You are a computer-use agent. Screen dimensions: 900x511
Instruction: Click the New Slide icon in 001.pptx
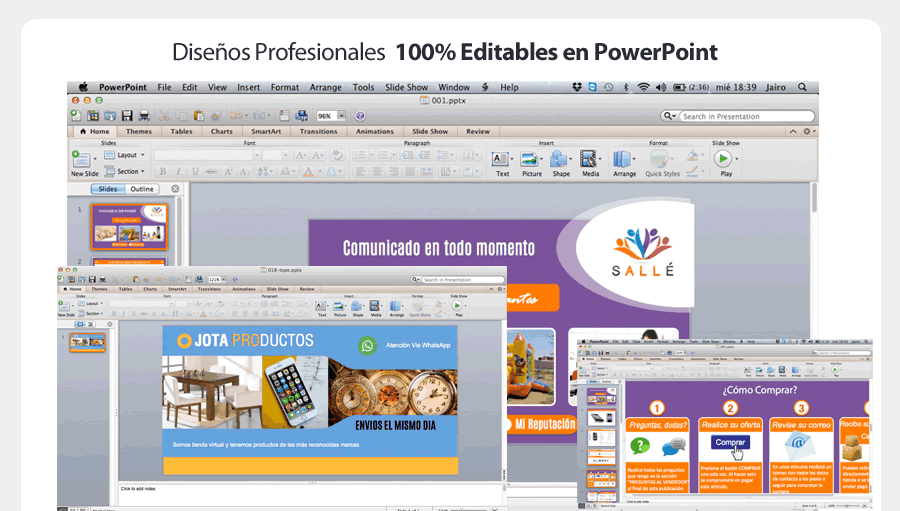(x=82, y=159)
